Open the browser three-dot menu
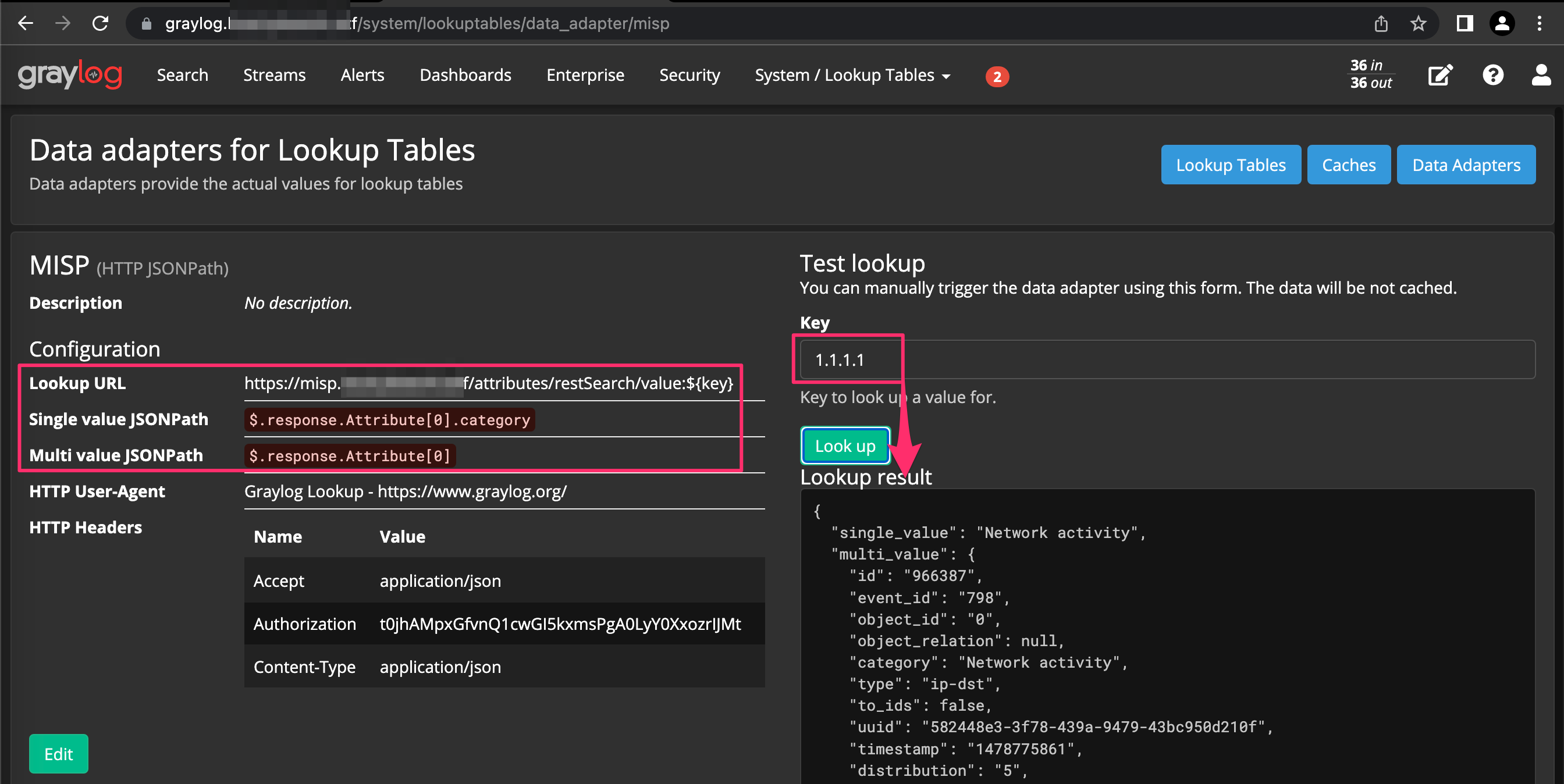This screenshot has width=1564, height=784. click(x=1540, y=24)
